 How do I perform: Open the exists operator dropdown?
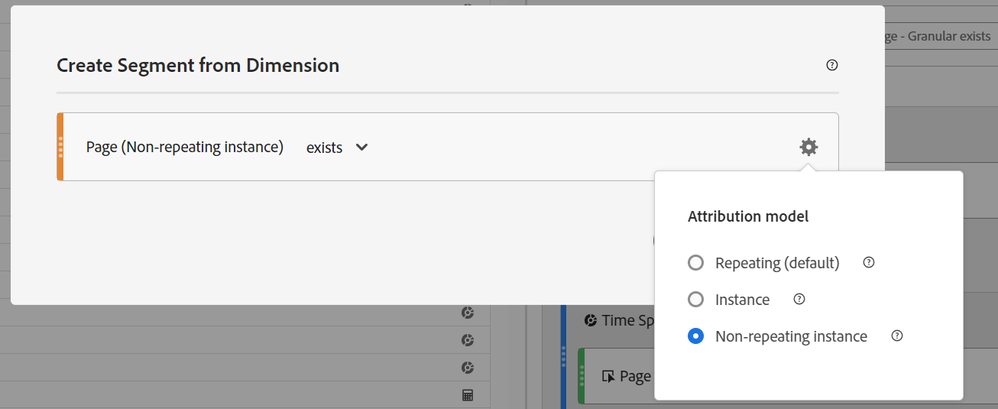[337, 148]
